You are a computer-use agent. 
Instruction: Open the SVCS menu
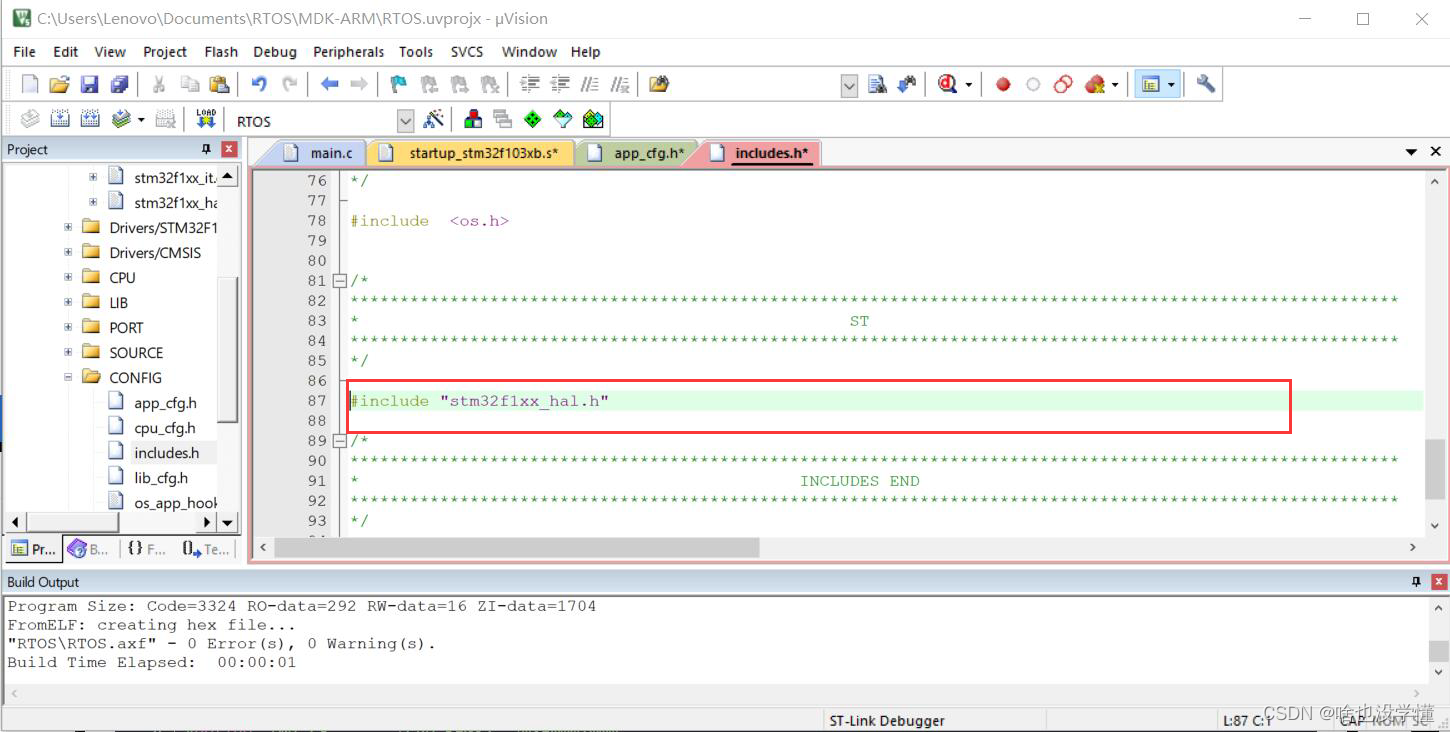(x=467, y=52)
